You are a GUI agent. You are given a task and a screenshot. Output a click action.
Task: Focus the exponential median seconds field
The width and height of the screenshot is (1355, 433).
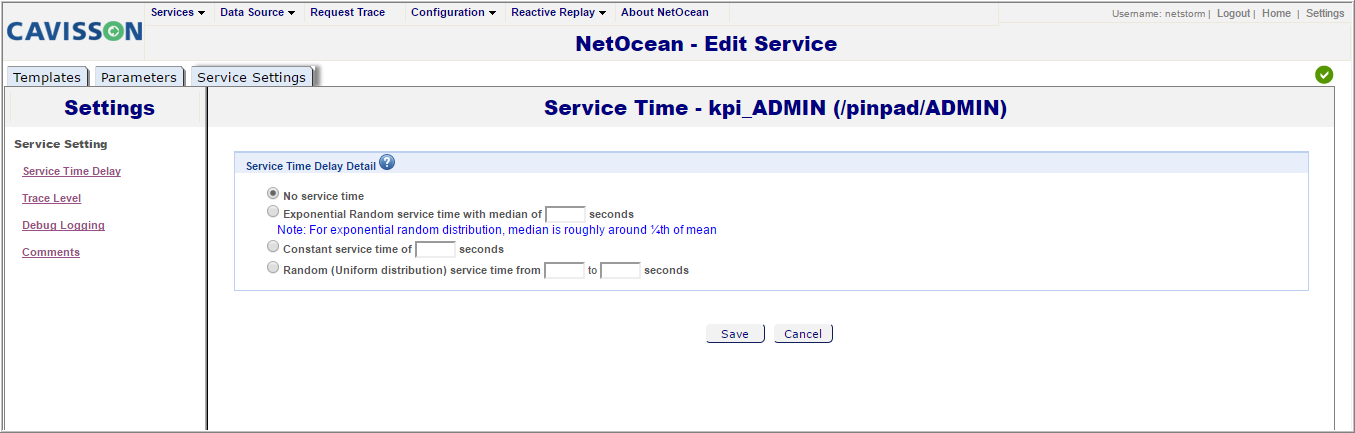[x=565, y=214]
